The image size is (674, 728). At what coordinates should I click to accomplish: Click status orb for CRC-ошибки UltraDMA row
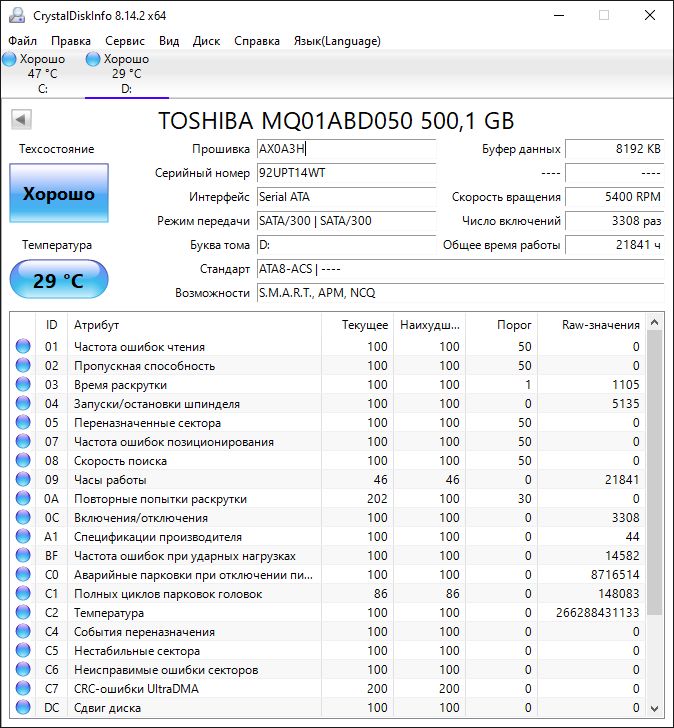(23, 689)
